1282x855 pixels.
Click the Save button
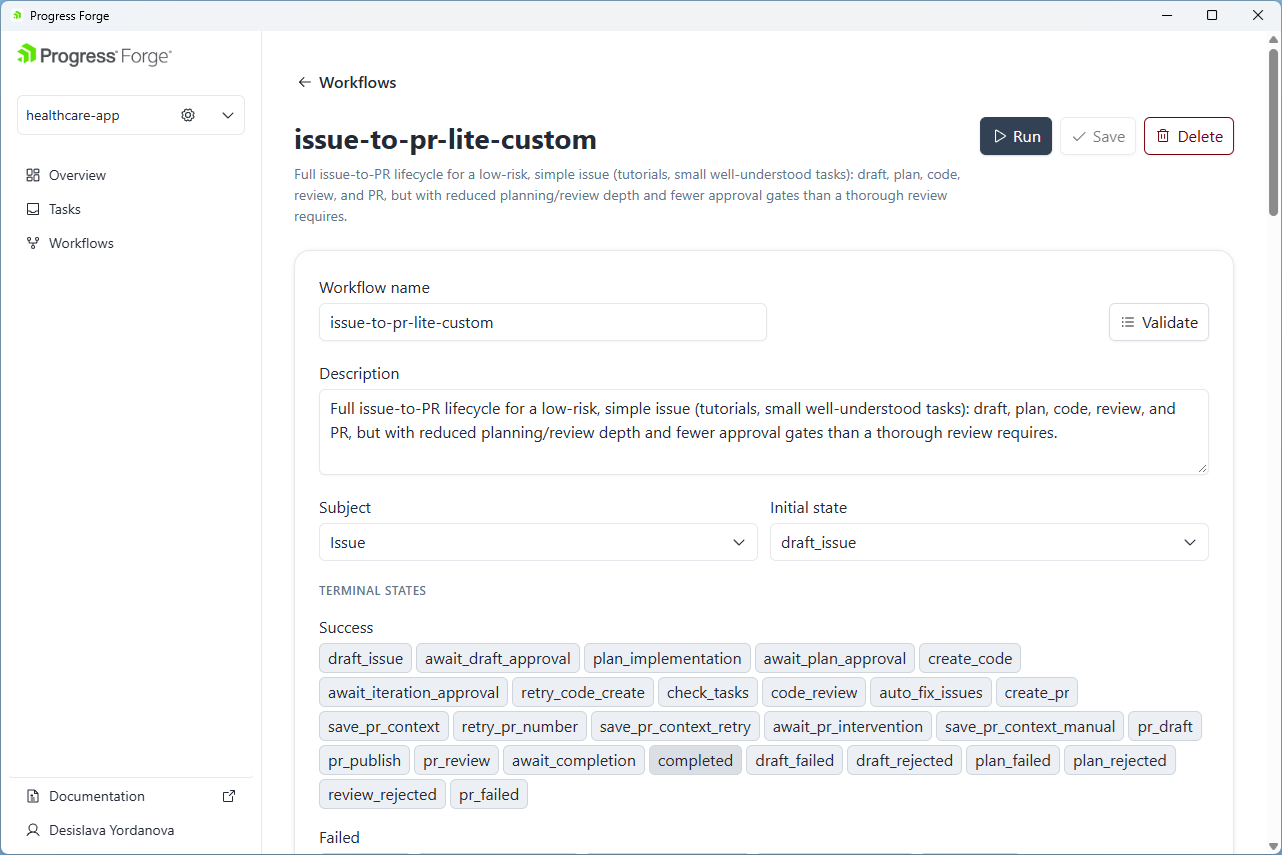click(1098, 136)
